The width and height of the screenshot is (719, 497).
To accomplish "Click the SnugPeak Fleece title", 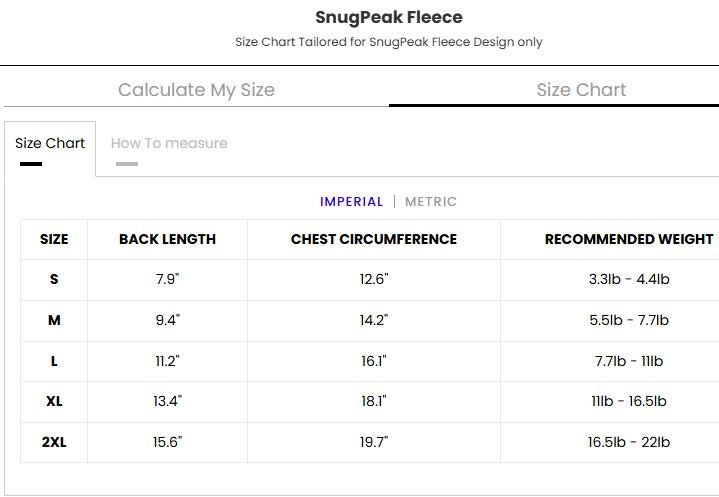I will [x=389, y=17].
